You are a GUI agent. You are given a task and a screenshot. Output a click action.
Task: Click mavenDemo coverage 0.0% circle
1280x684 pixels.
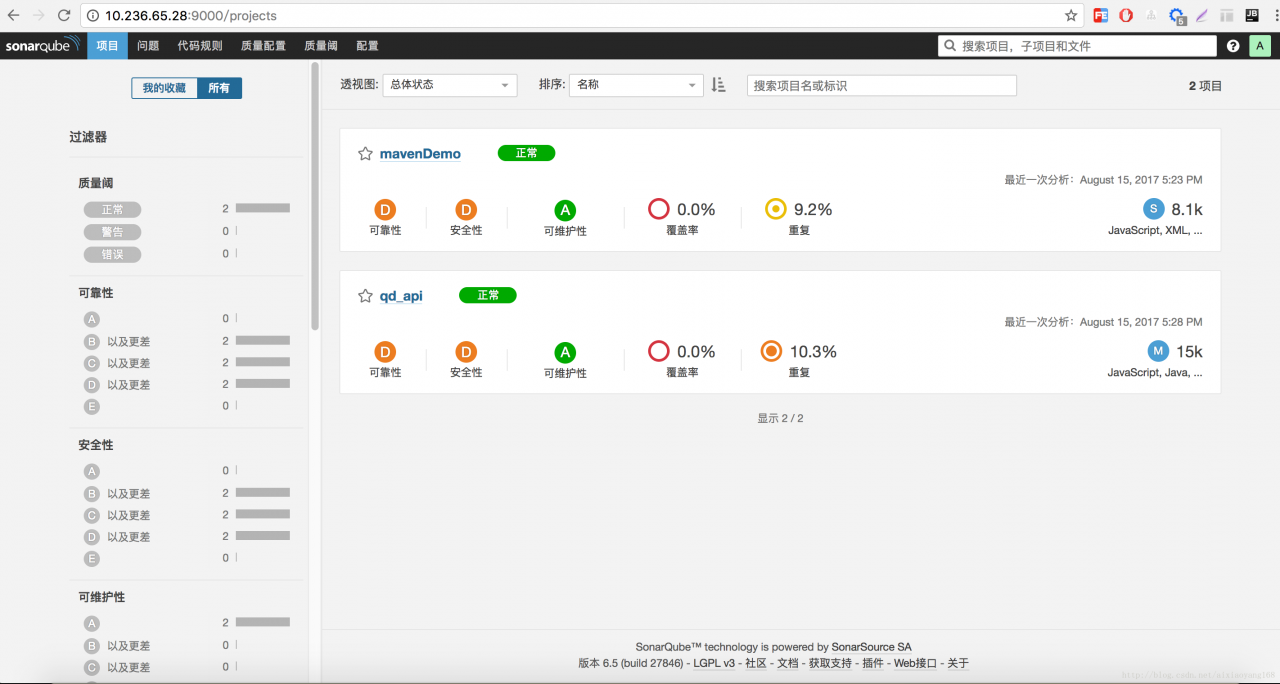[x=658, y=210]
